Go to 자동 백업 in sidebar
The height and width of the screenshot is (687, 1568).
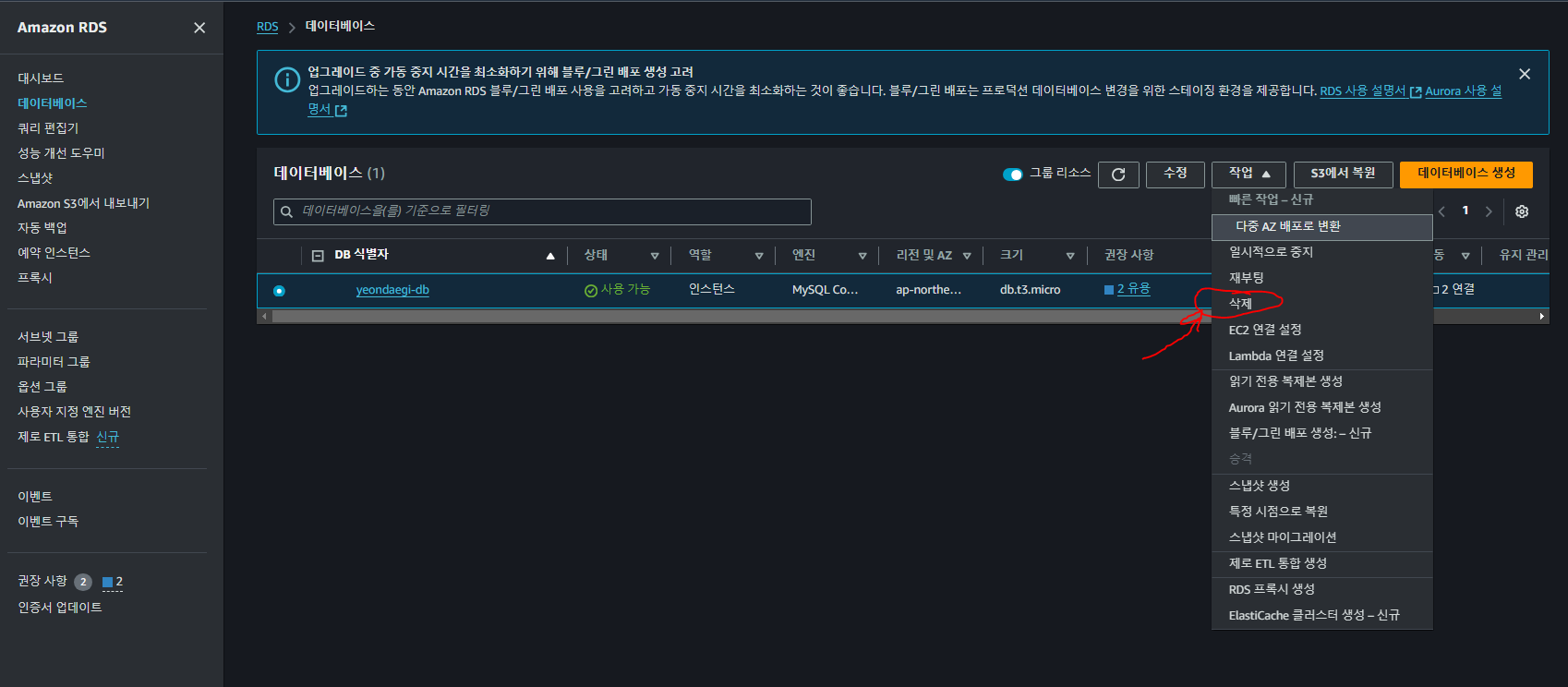pyautogui.click(x=42, y=228)
